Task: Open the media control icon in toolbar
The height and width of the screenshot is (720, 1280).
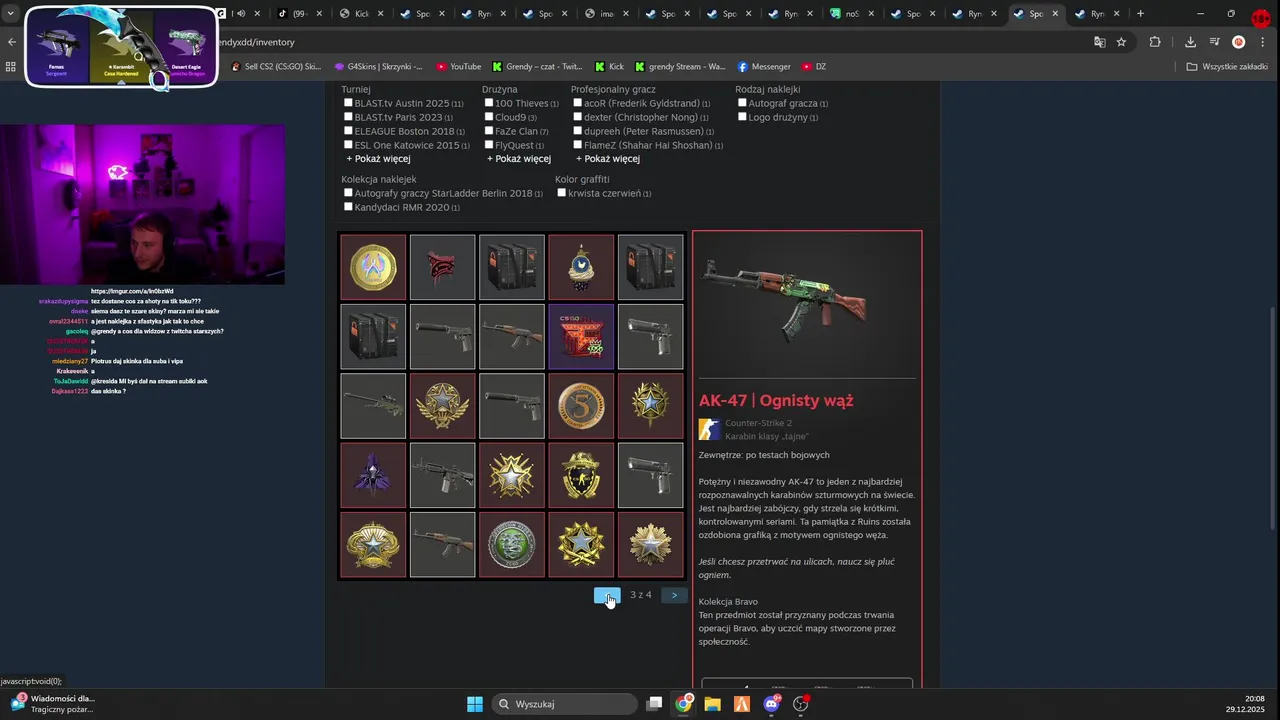Action: [1214, 42]
